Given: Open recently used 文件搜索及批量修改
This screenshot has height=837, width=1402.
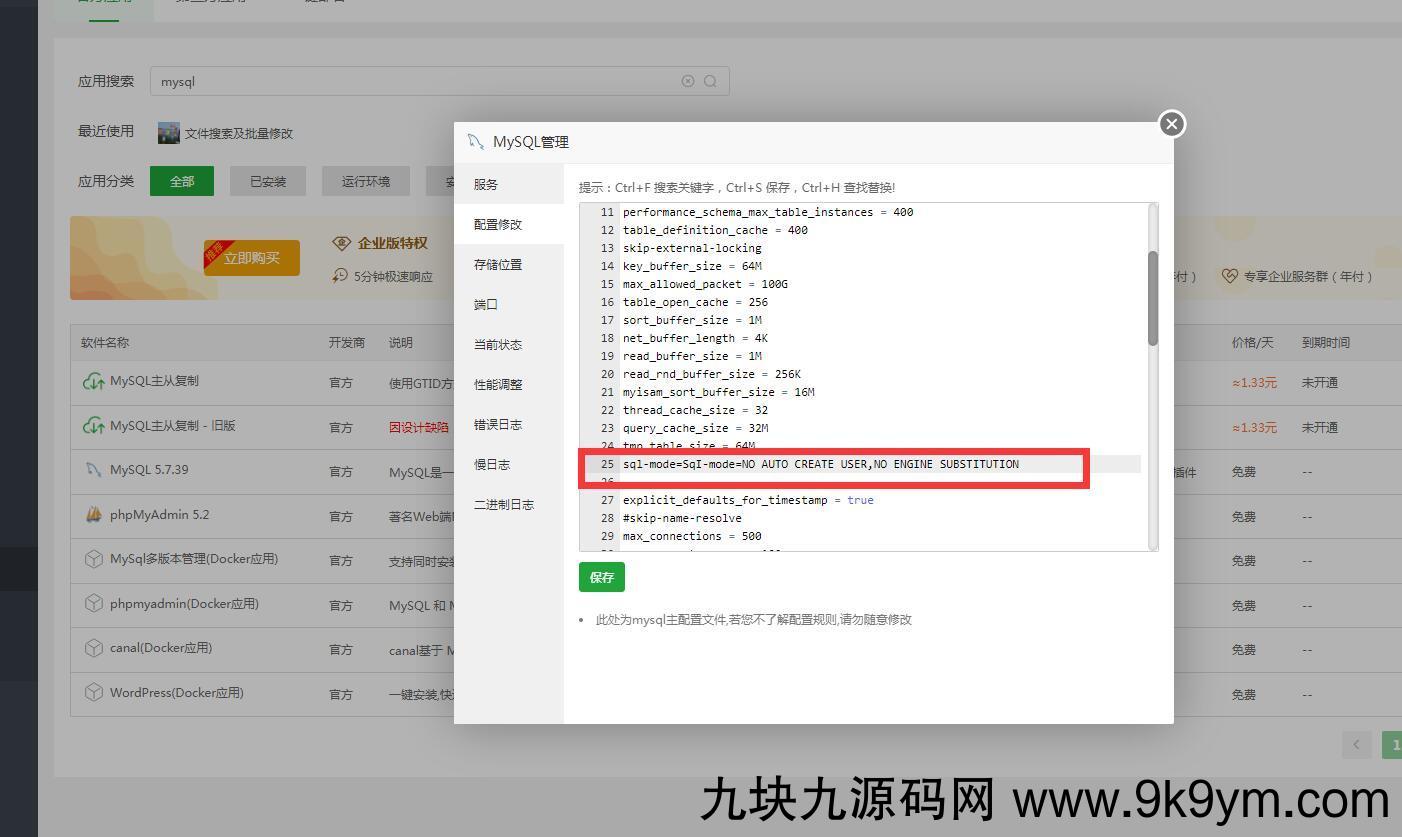Looking at the screenshot, I should [x=238, y=133].
